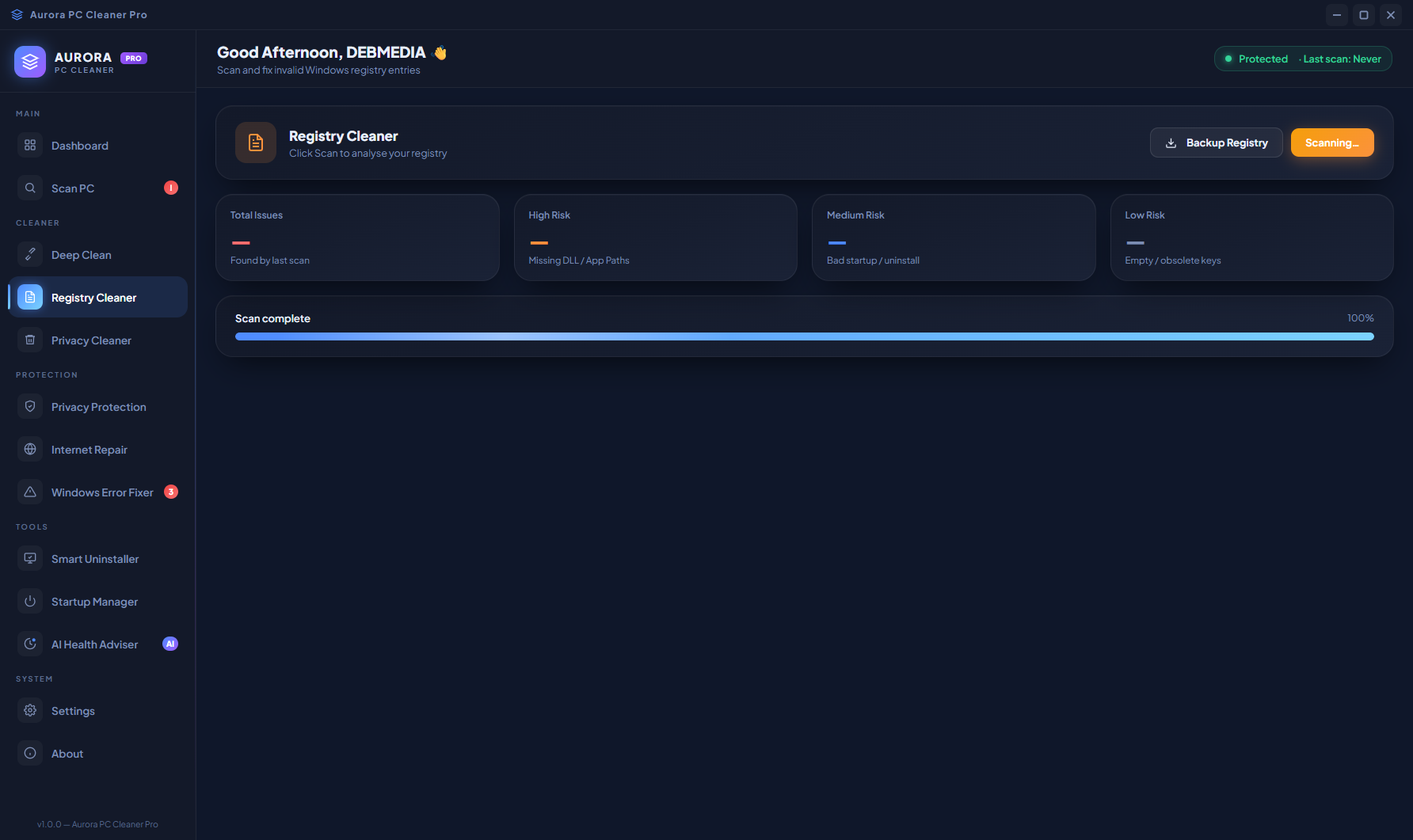This screenshot has width=1413, height=840.
Task: Click the Protected status pill
Action: point(1303,59)
